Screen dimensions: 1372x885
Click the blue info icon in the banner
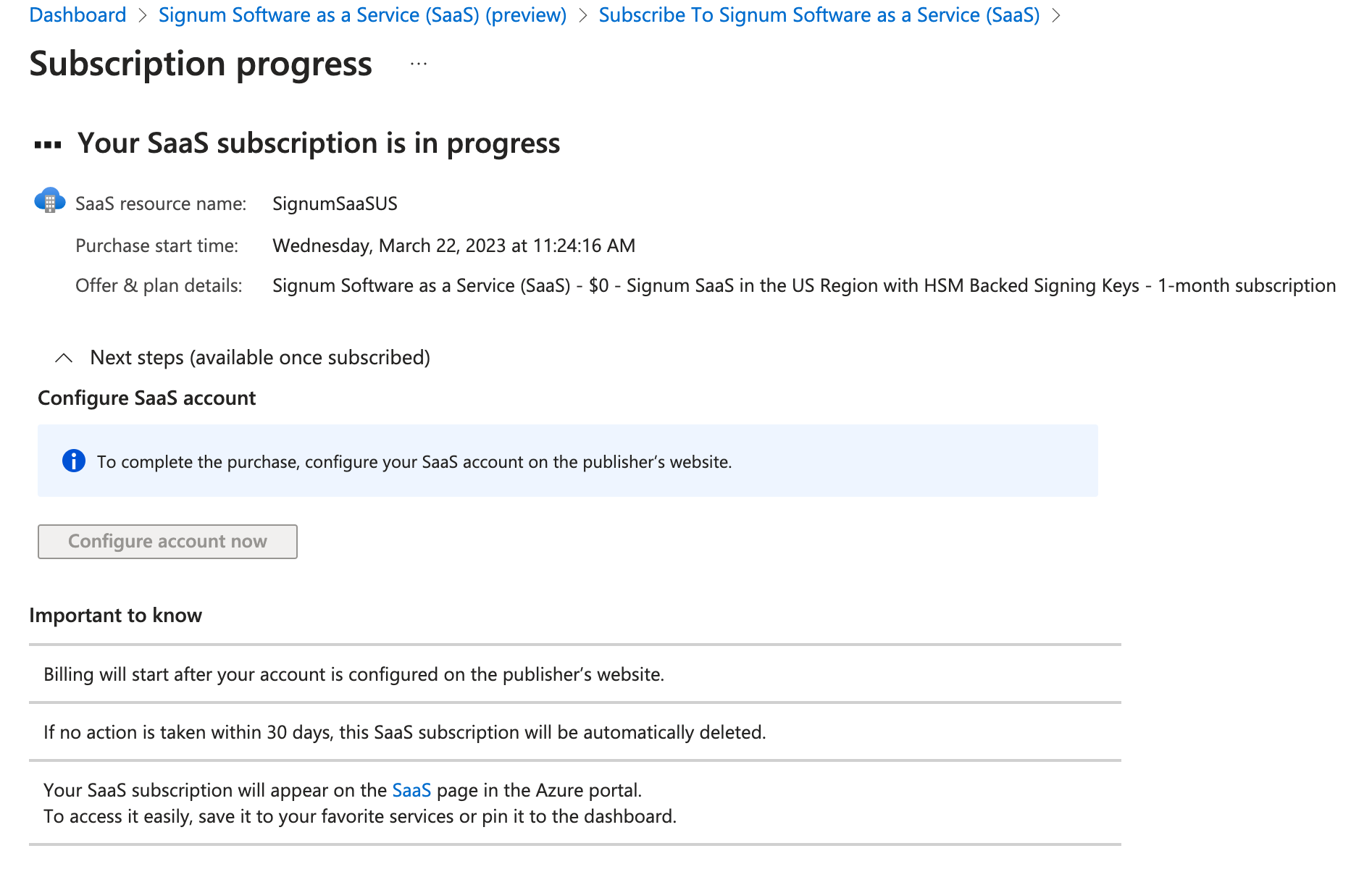coord(74,461)
